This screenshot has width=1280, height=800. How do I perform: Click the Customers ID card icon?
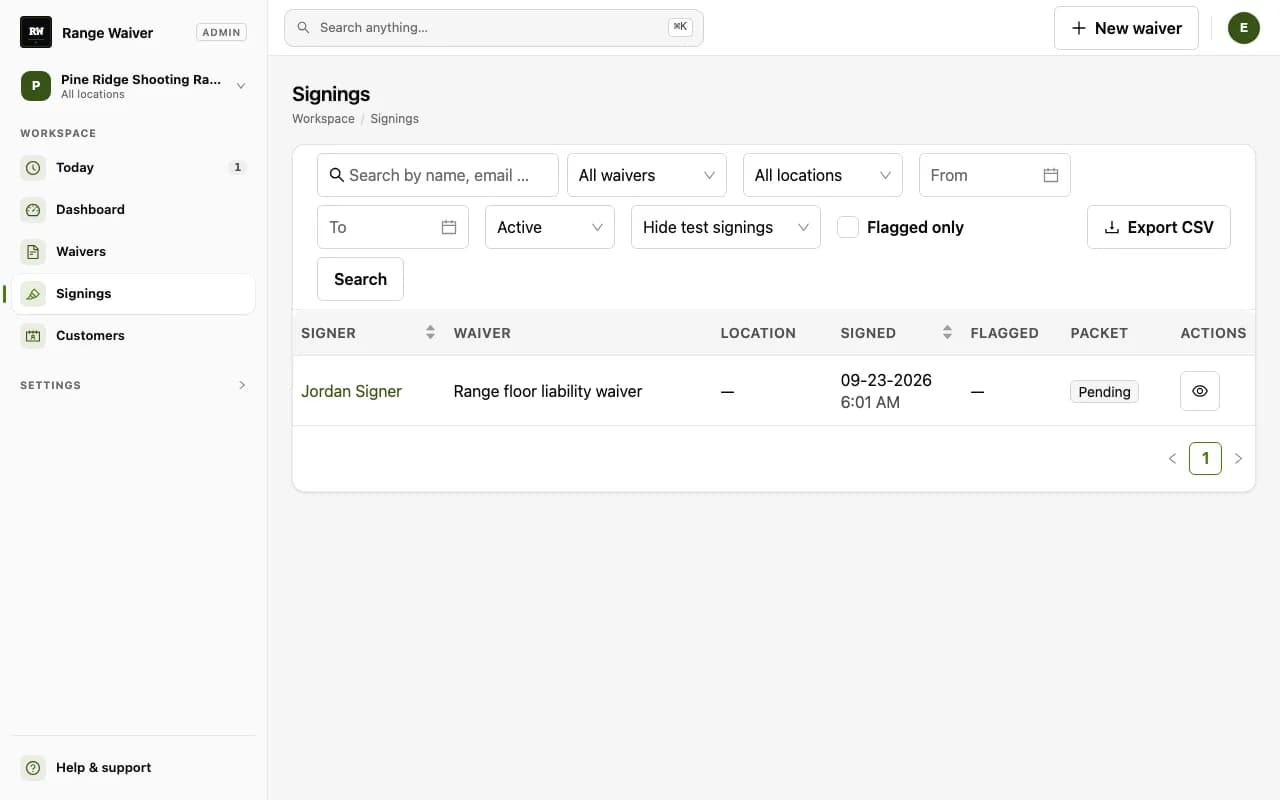(x=33, y=336)
